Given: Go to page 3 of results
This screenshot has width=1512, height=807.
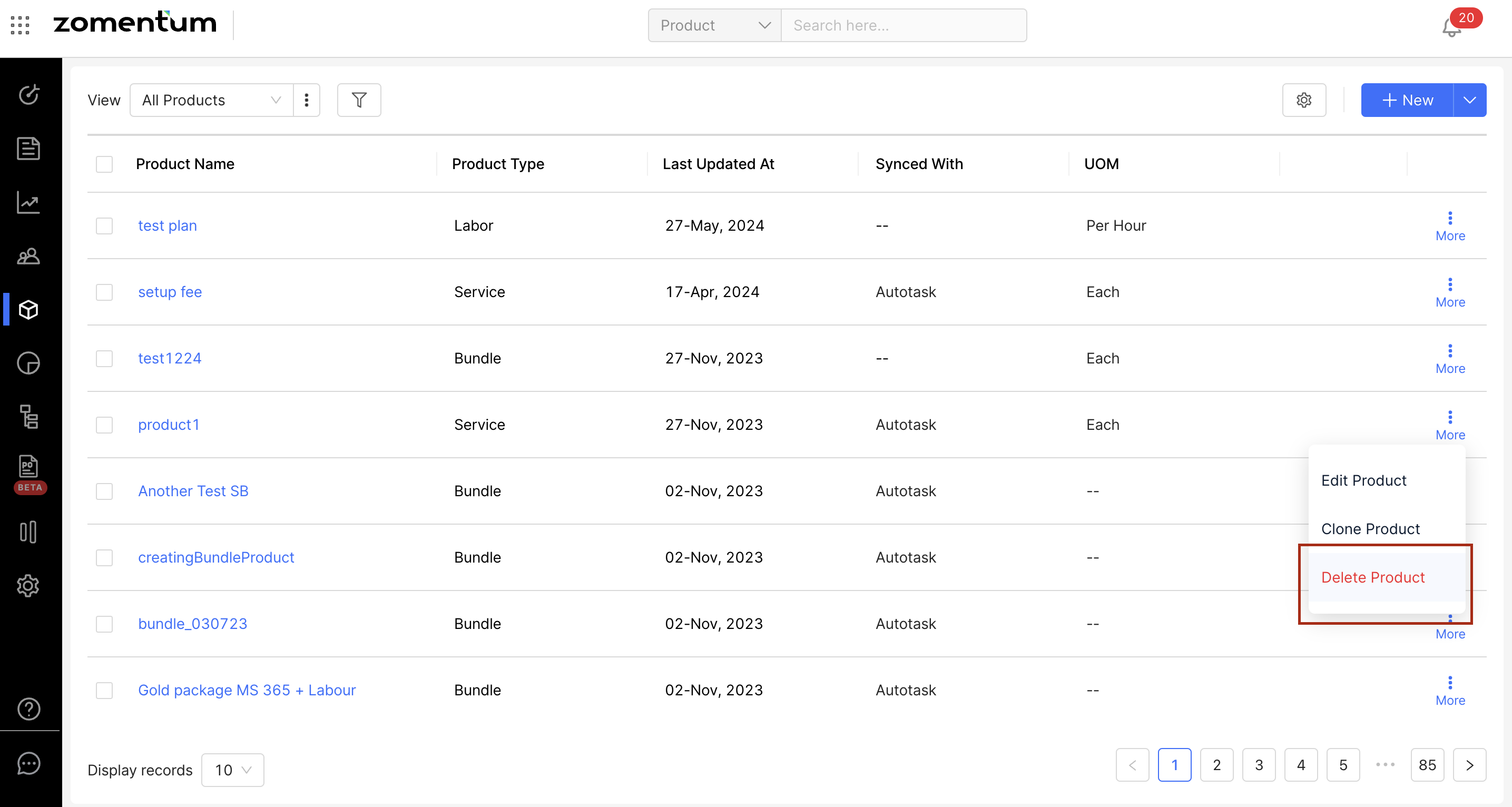Looking at the screenshot, I should tap(1259, 765).
